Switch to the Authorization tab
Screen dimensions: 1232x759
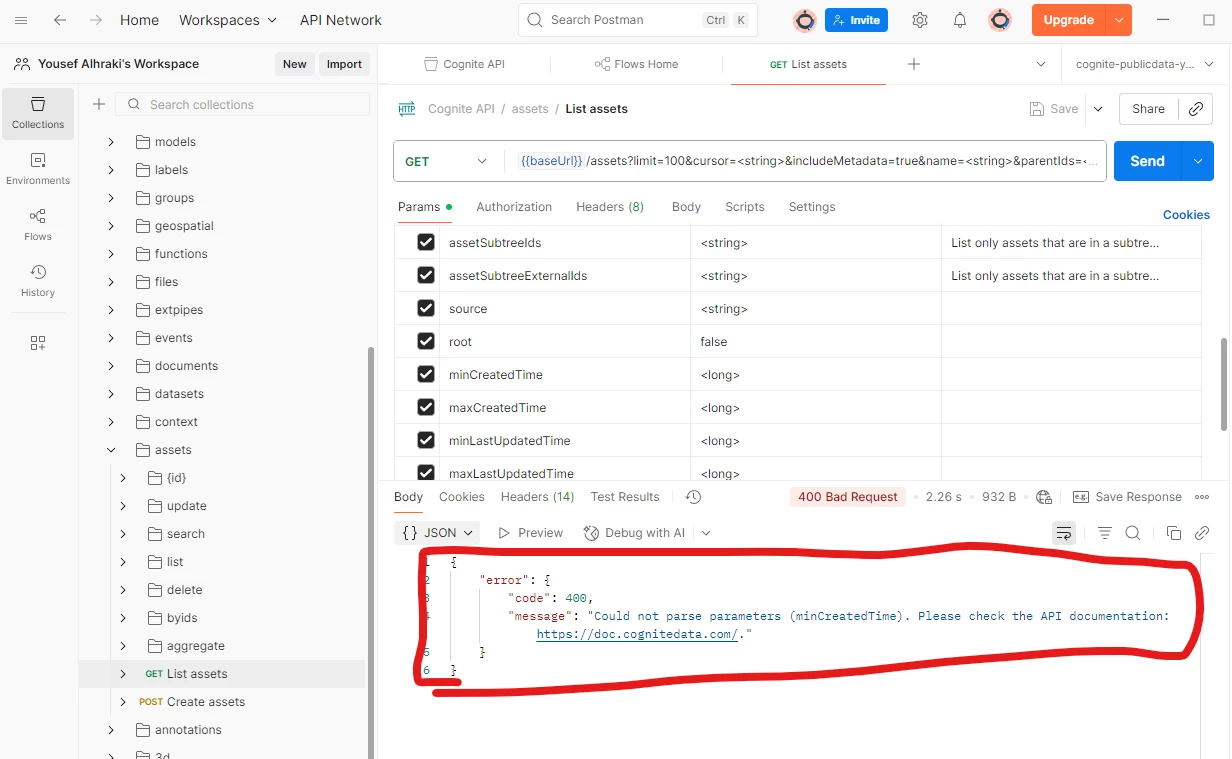pyautogui.click(x=514, y=207)
